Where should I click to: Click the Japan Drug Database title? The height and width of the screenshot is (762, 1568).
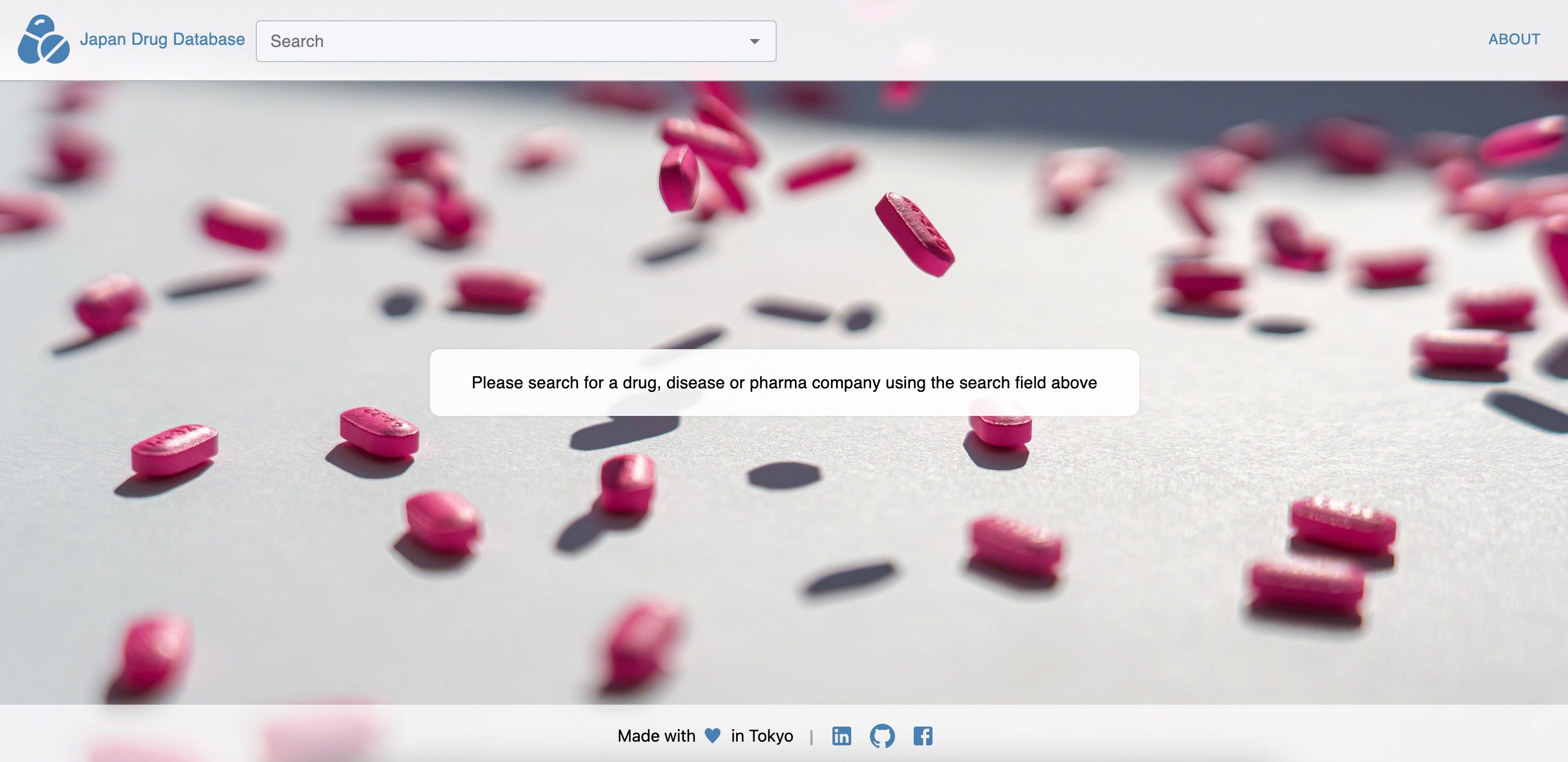coord(162,40)
